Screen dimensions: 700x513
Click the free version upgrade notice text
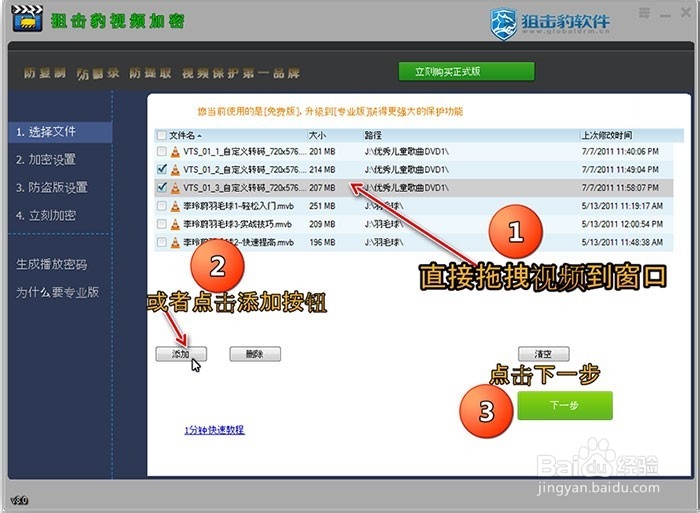point(330,111)
